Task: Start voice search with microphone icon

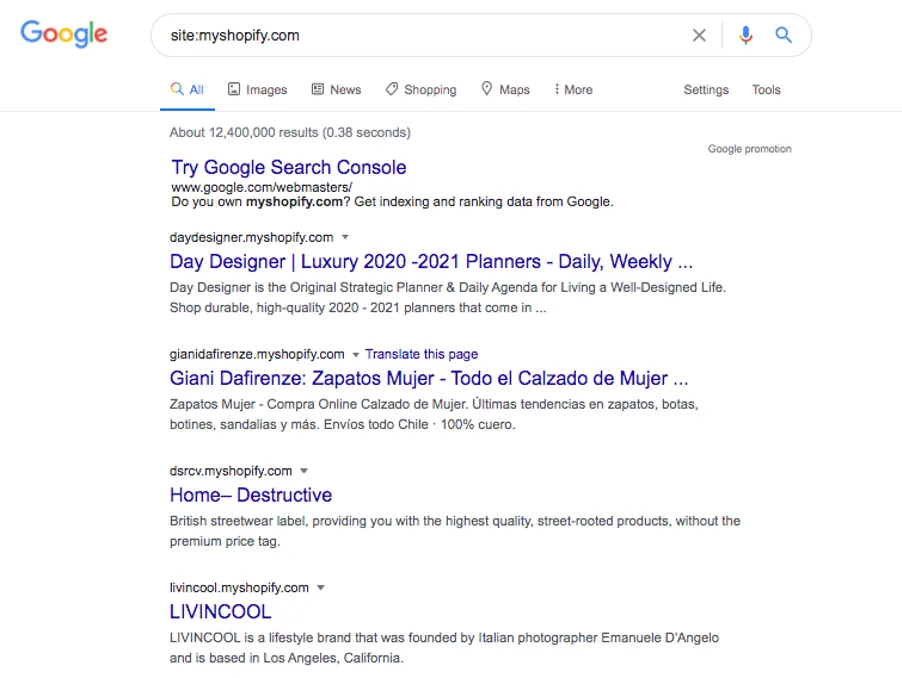Action: tap(745, 36)
